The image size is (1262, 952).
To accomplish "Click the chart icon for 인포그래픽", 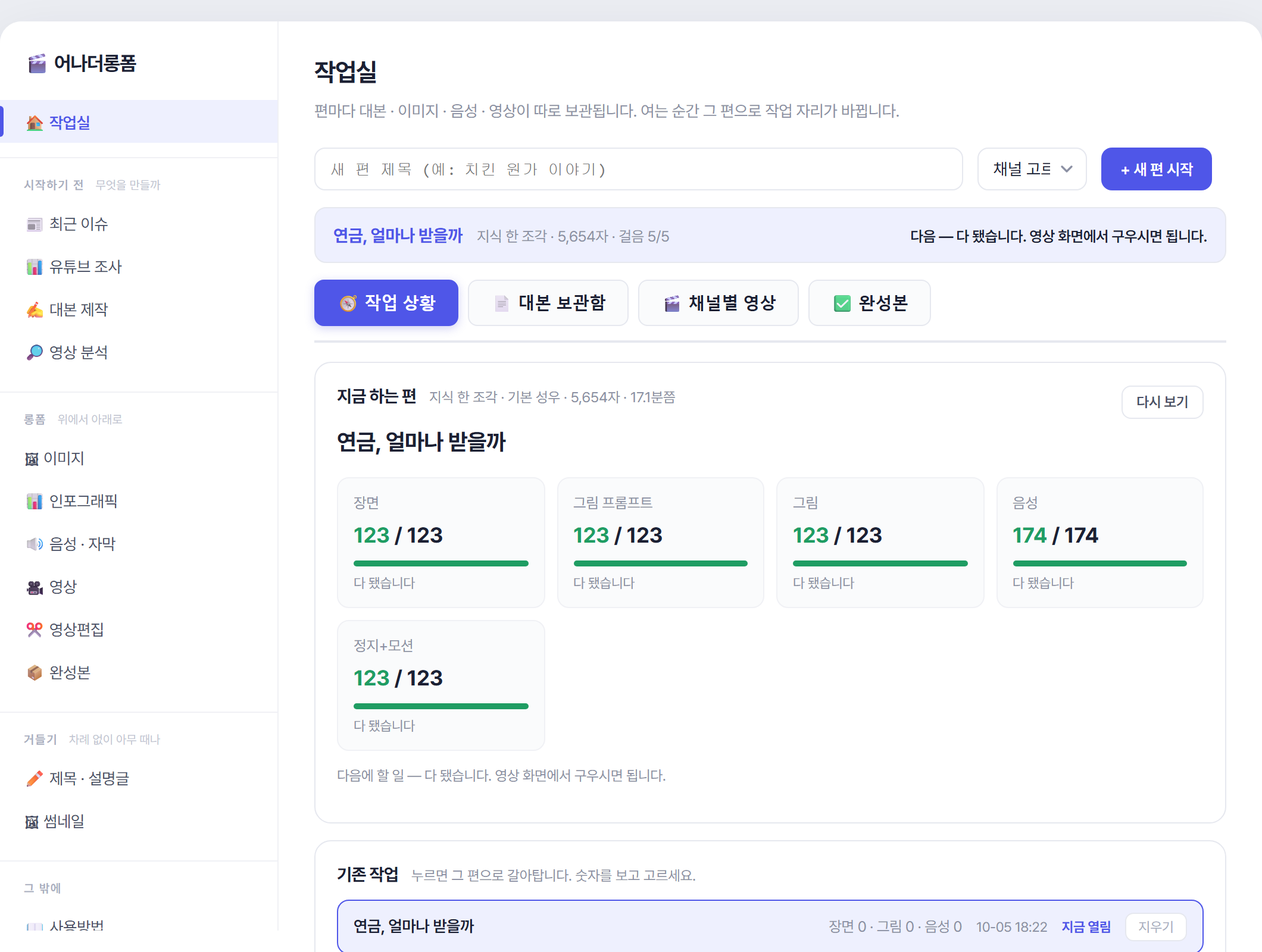I will click(35, 502).
